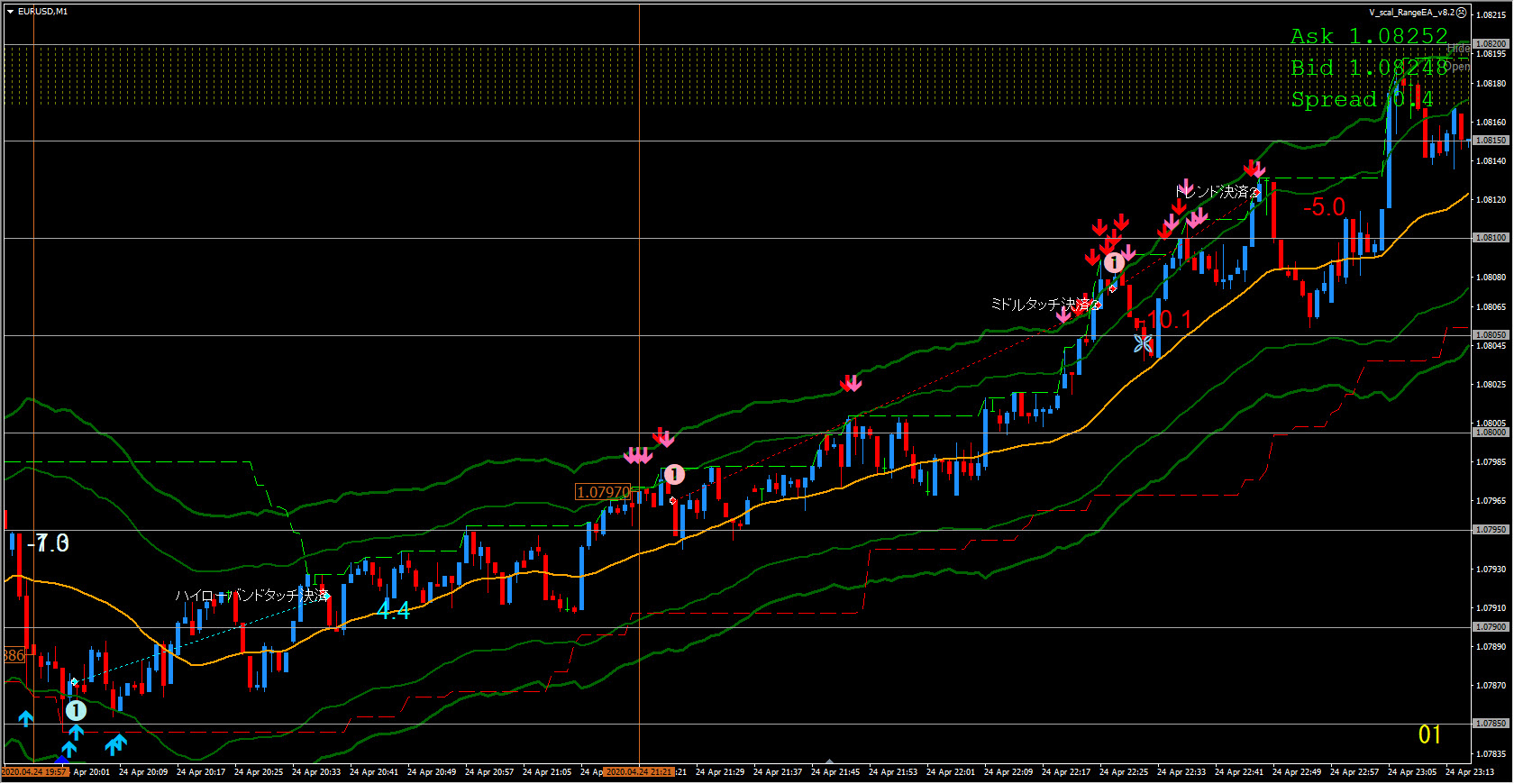Click the Spread 0.4 readout

1362,99
